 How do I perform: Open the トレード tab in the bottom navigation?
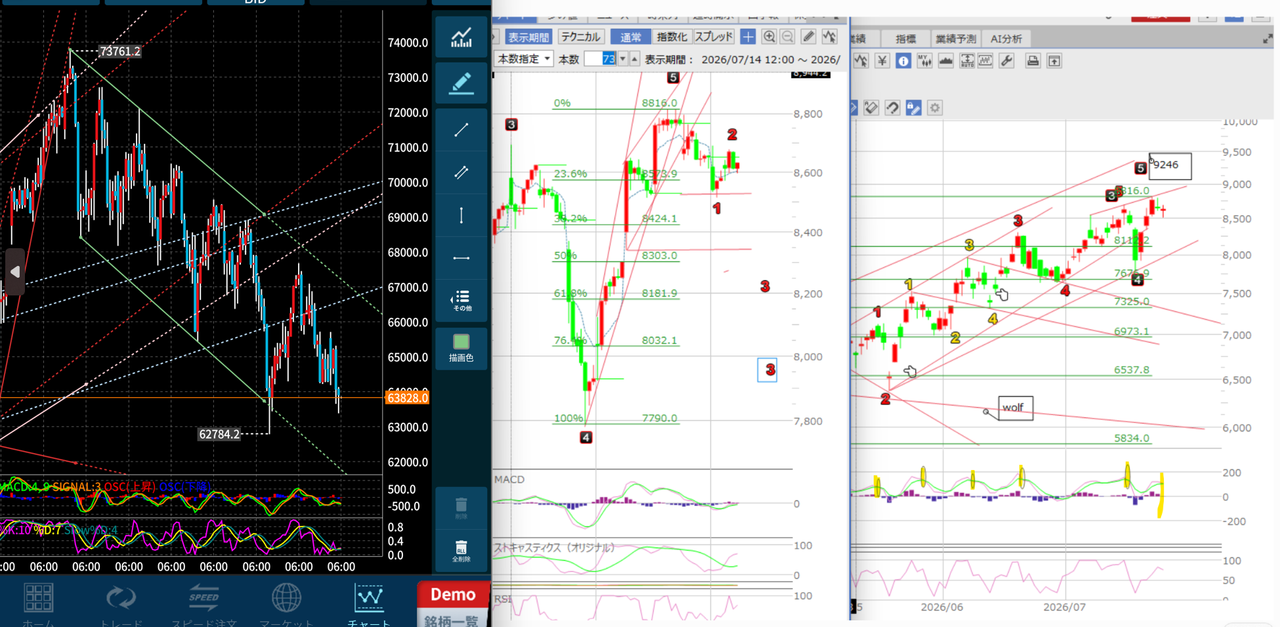[121, 604]
